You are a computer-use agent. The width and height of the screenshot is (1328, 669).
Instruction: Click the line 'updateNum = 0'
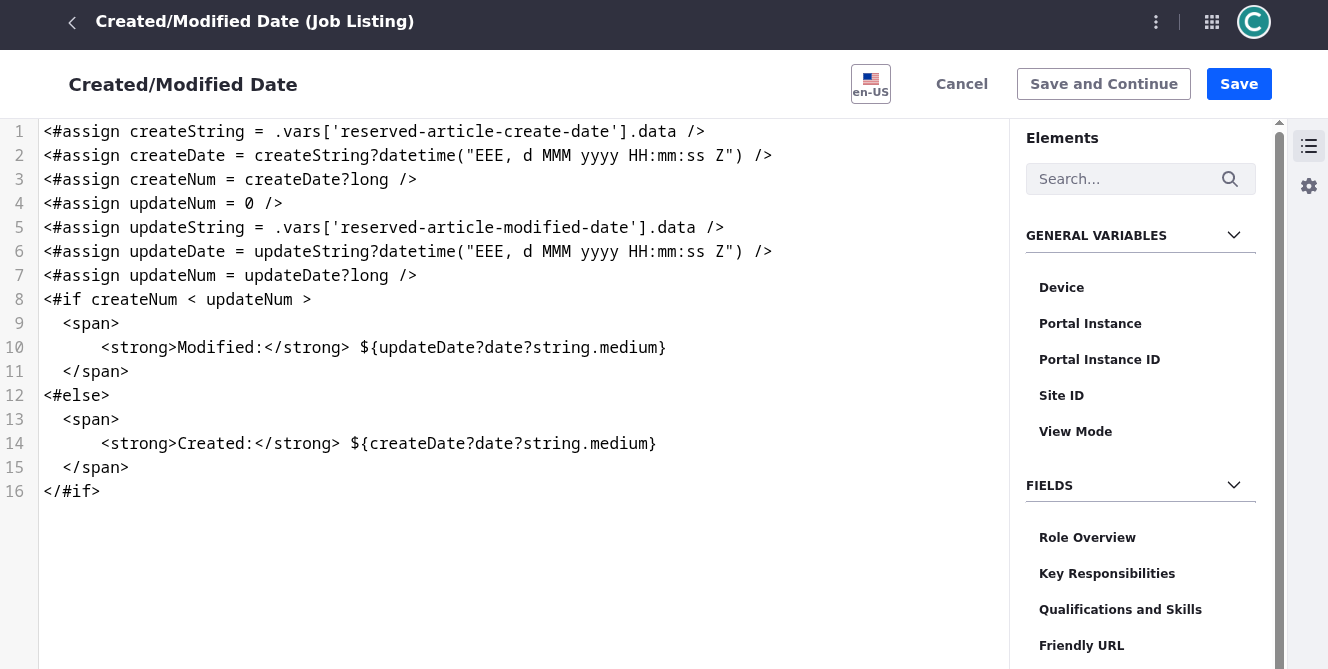(163, 203)
